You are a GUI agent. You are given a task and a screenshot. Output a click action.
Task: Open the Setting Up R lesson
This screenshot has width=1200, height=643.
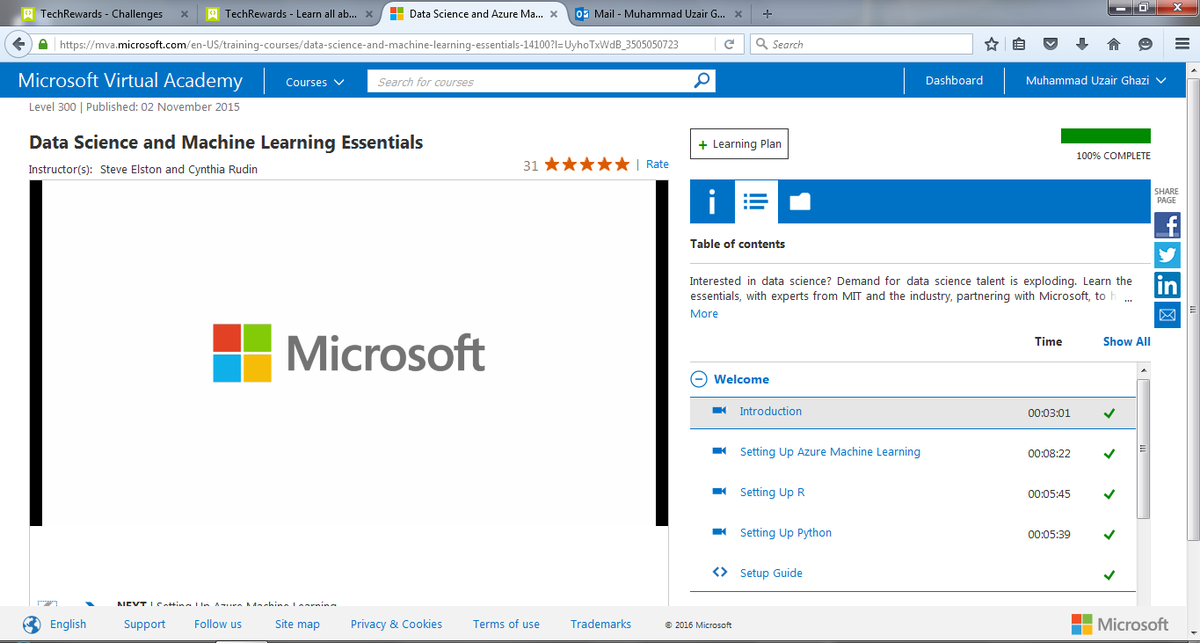(x=772, y=492)
